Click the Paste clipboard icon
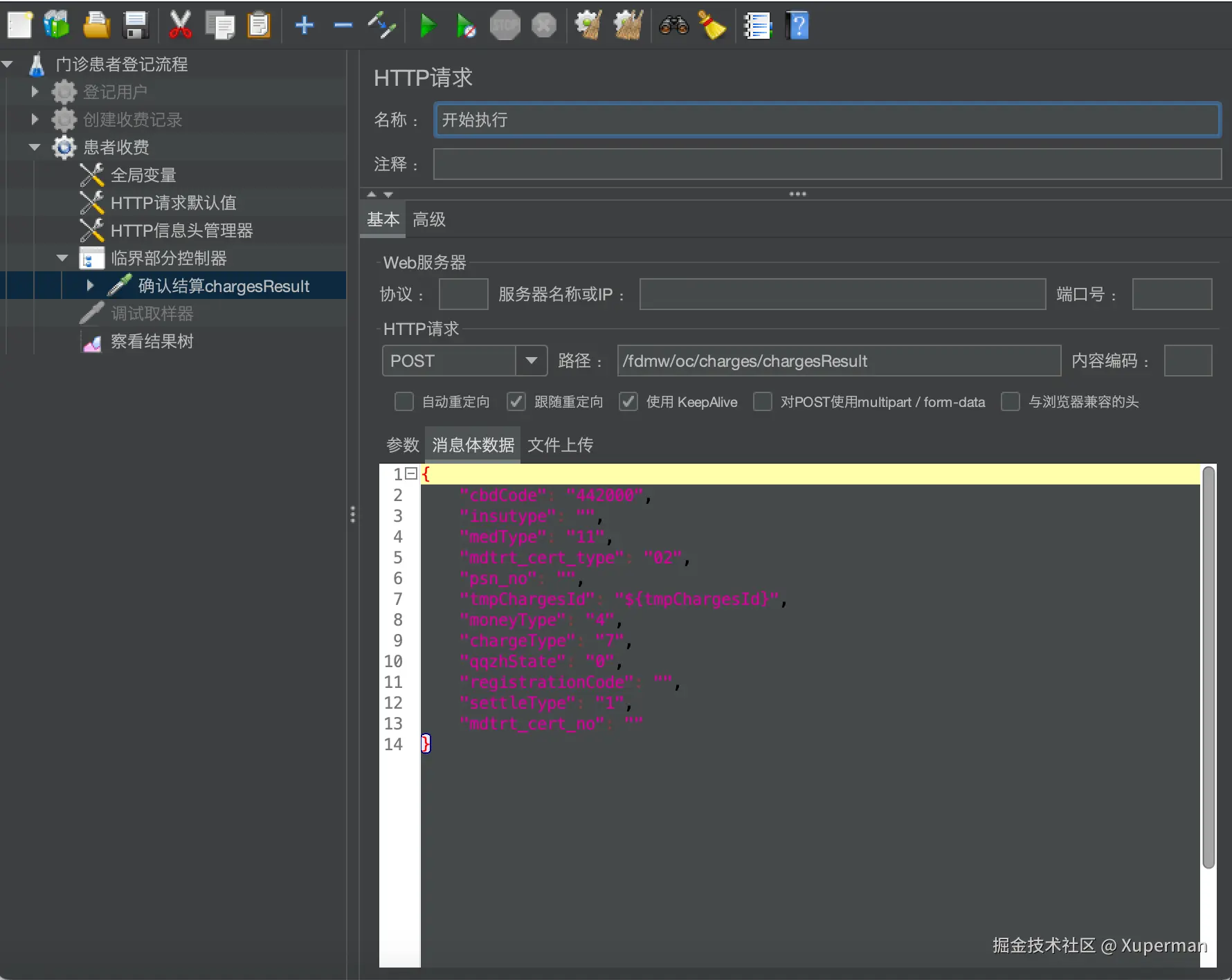Screen dimensions: 1232x980 (259, 26)
